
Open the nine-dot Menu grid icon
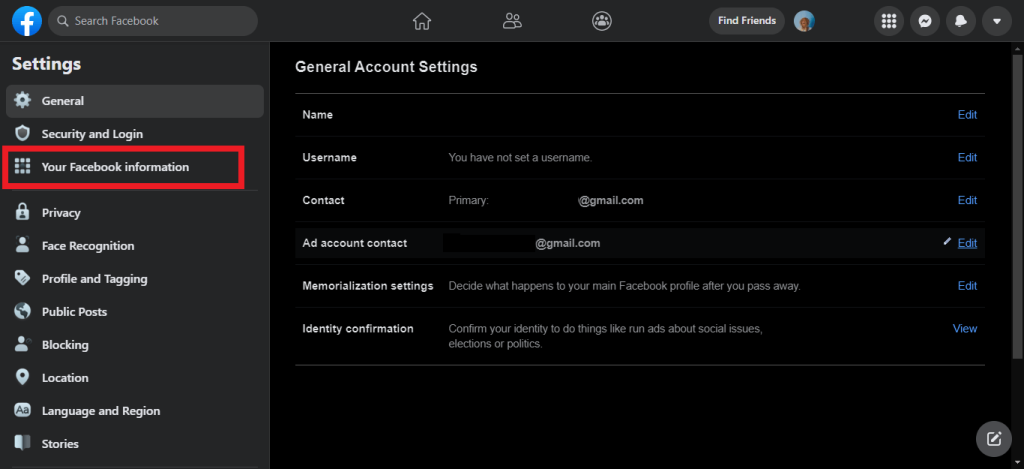click(x=889, y=21)
